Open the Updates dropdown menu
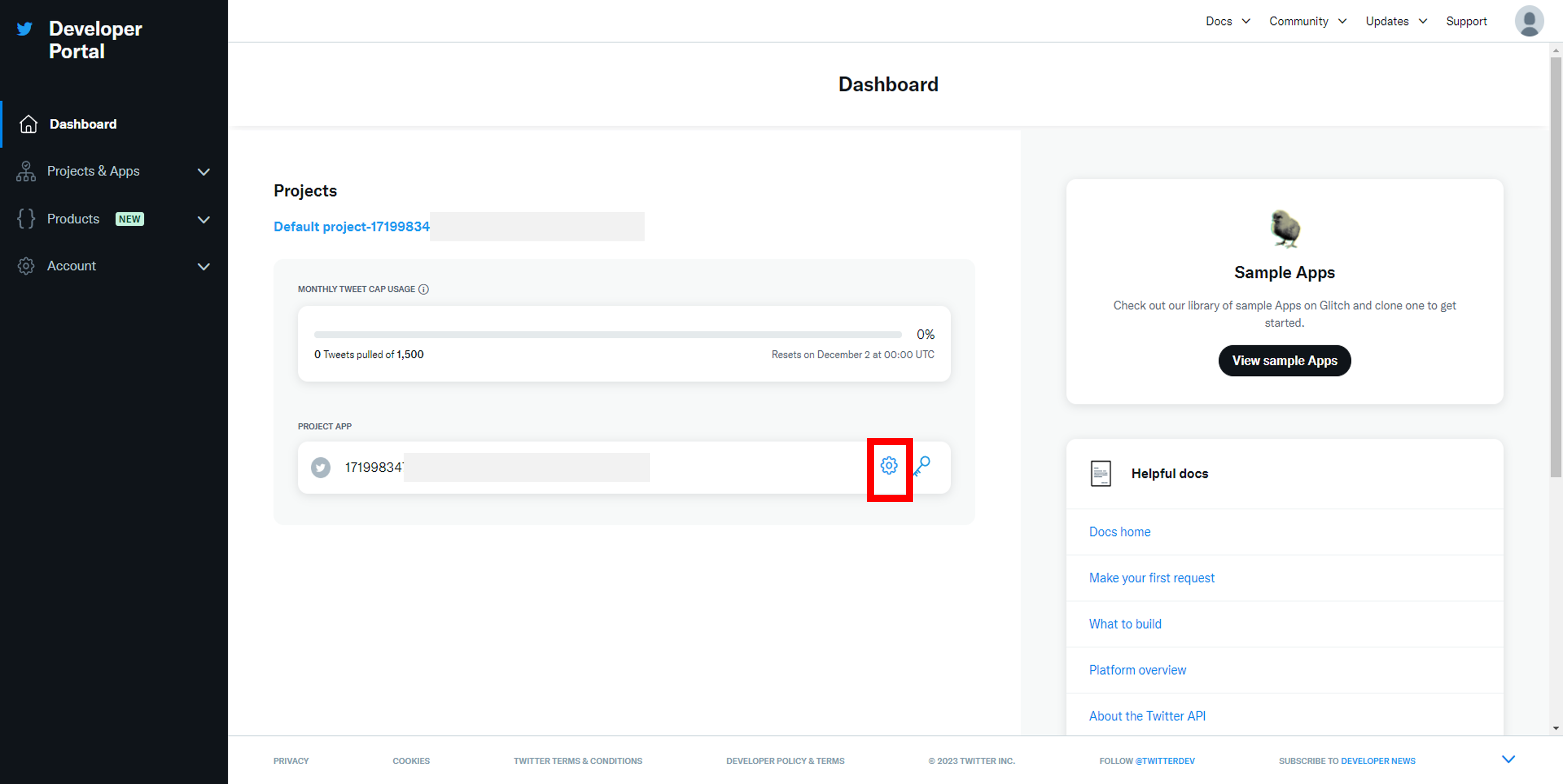The height and width of the screenshot is (784, 1563). tap(1396, 21)
